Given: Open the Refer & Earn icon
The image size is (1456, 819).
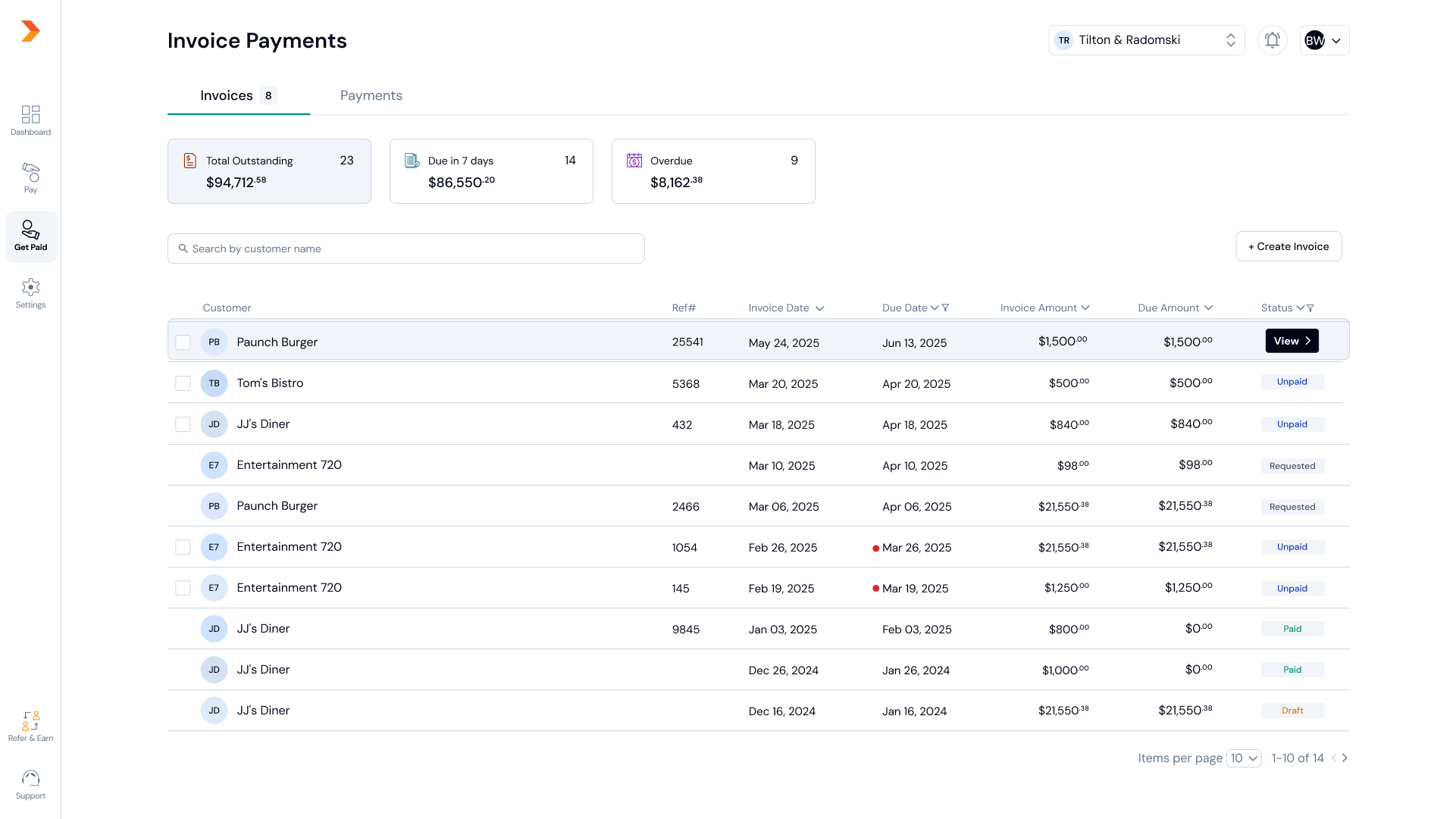Looking at the screenshot, I should click(x=30, y=726).
